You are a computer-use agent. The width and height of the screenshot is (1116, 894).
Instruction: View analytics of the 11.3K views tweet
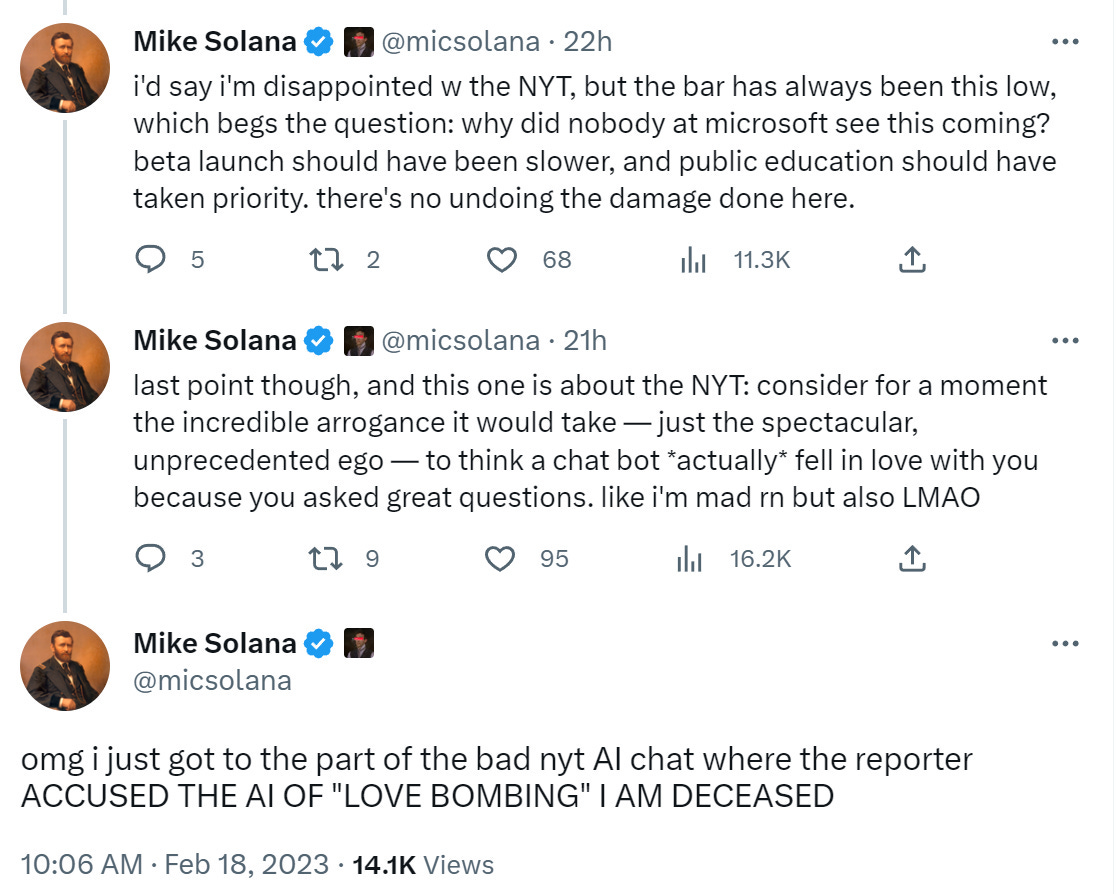(x=694, y=260)
